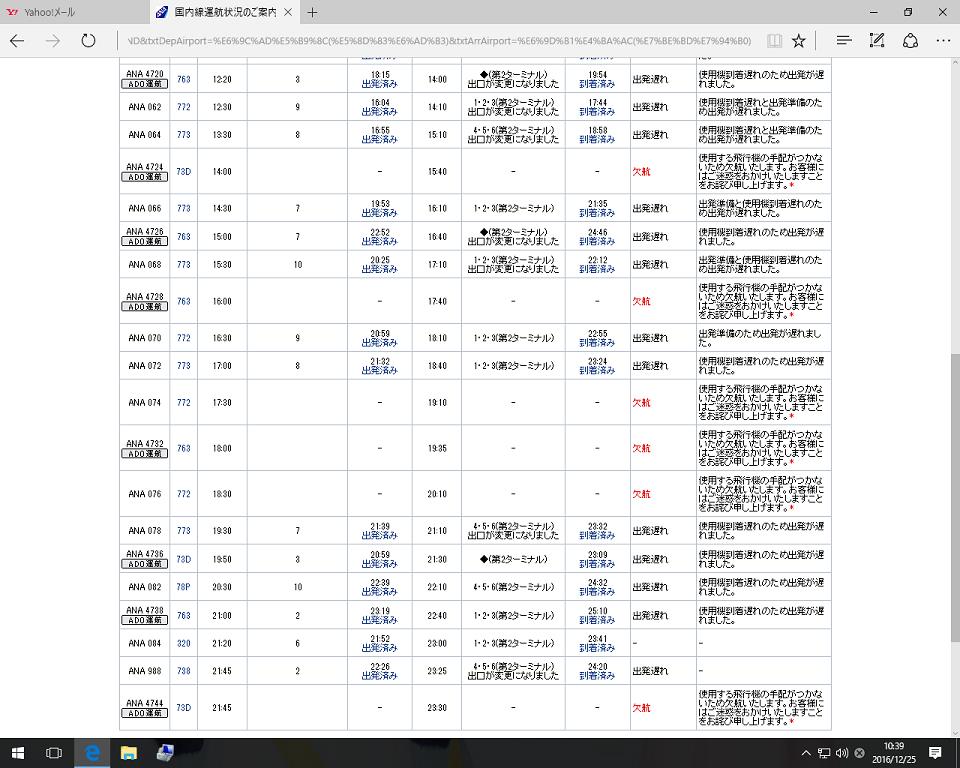Click 出発遅れ status for ANA 082
960x768 pixels.
(x=650, y=587)
